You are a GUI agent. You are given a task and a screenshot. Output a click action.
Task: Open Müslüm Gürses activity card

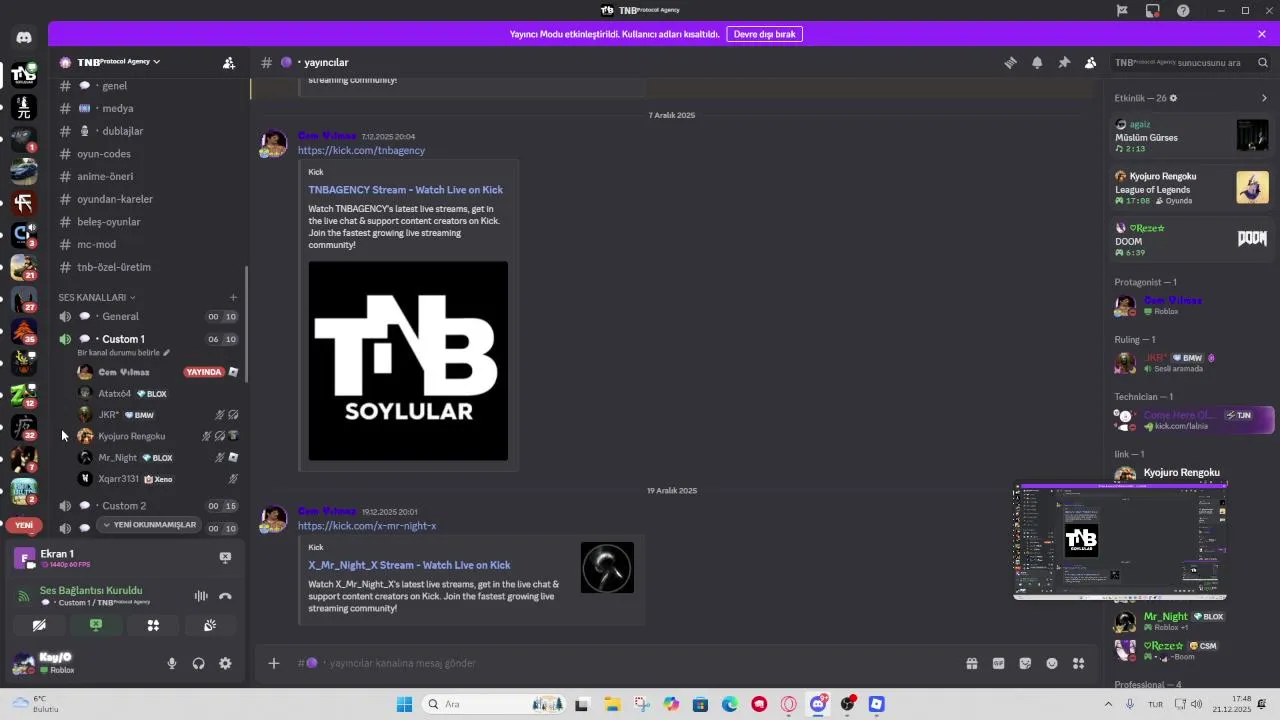[1191, 136]
